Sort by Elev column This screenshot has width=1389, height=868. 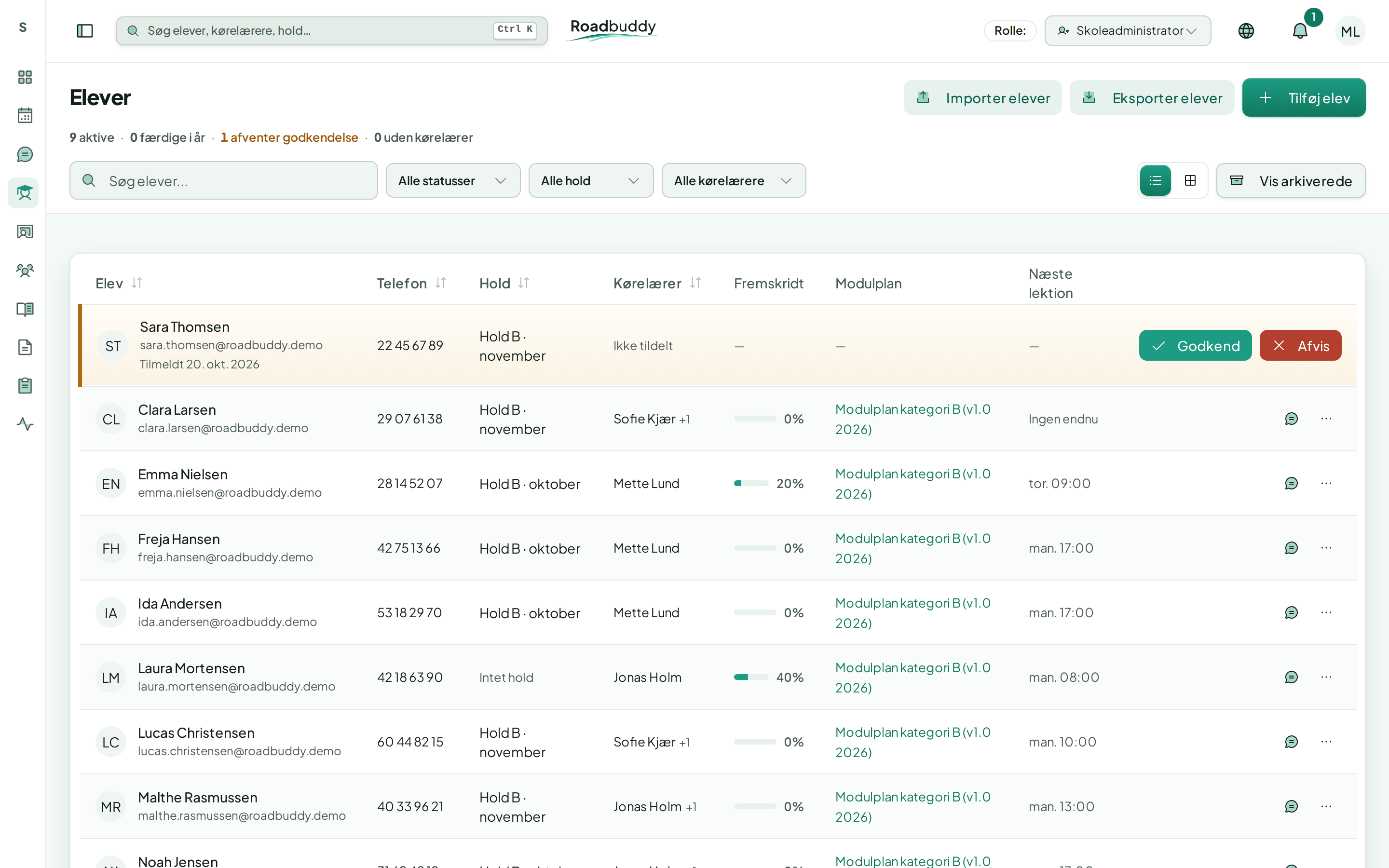click(119, 283)
